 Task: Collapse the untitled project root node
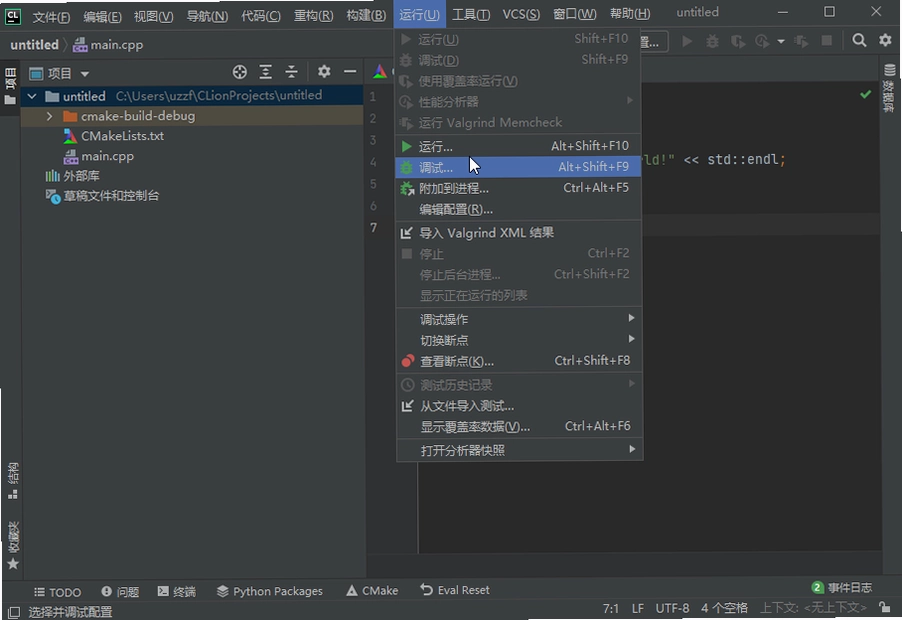(32, 96)
